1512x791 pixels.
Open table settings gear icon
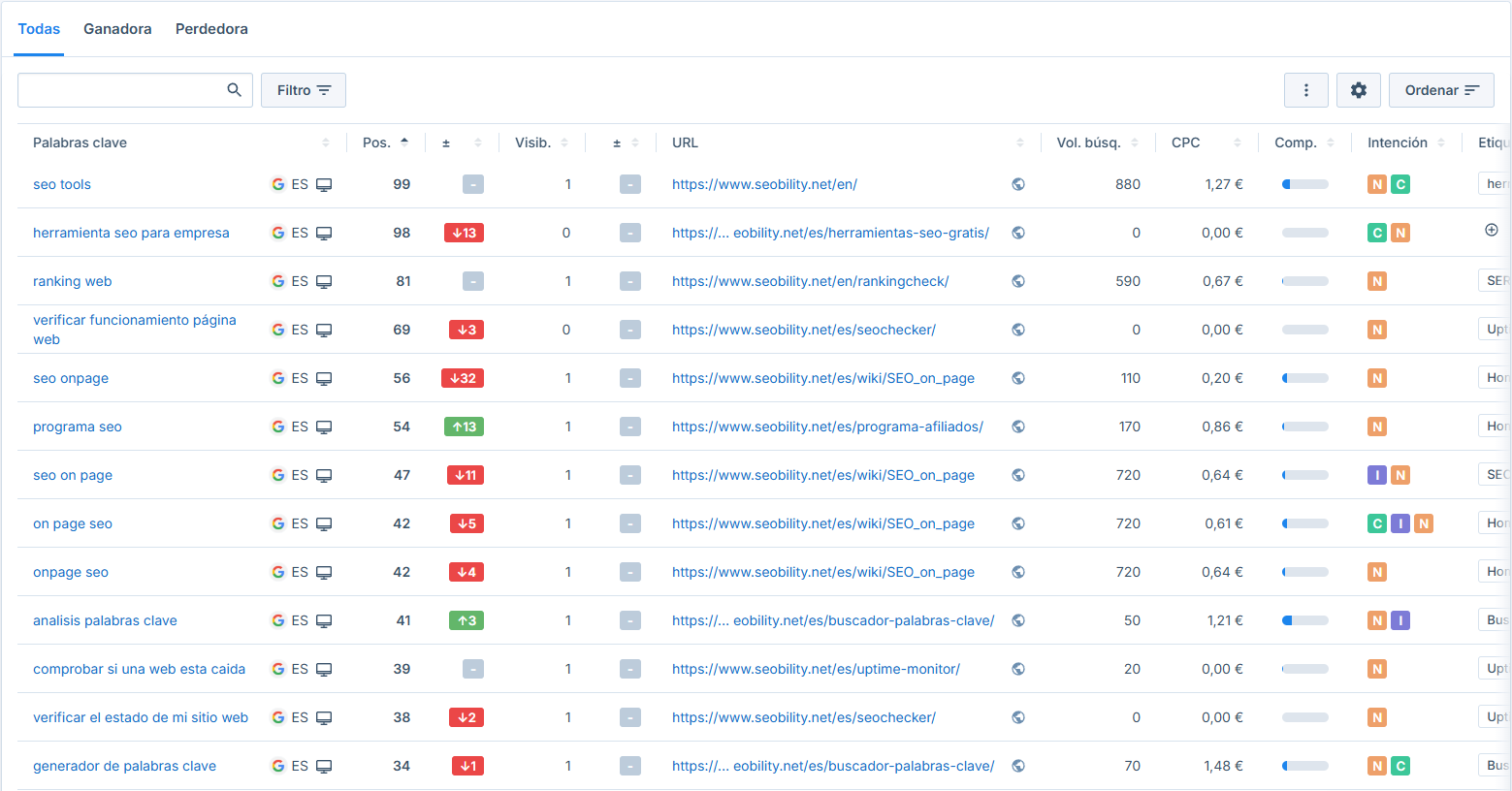click(1359, 90)
